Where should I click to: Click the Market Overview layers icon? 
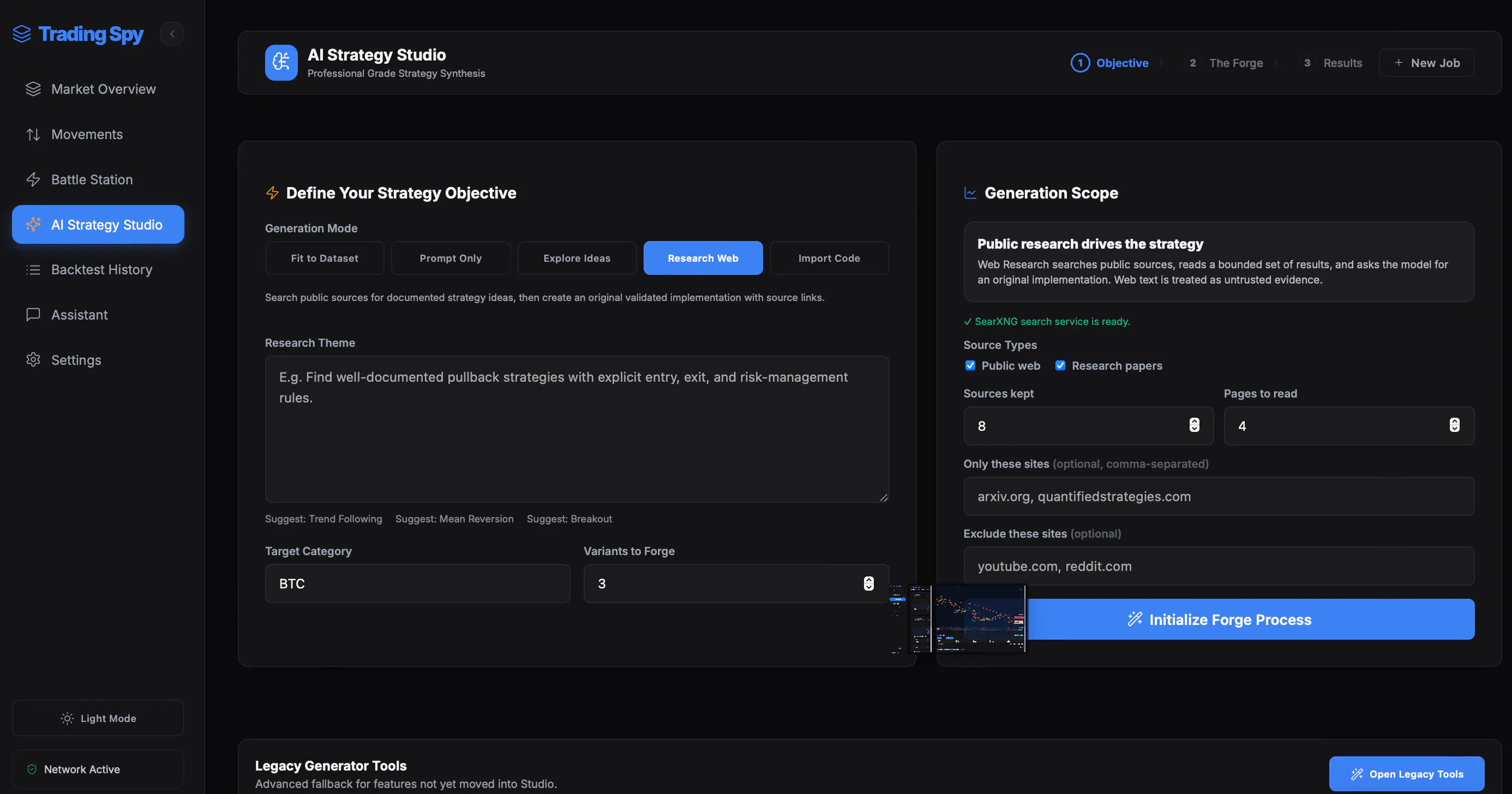(x=33, y=89)
